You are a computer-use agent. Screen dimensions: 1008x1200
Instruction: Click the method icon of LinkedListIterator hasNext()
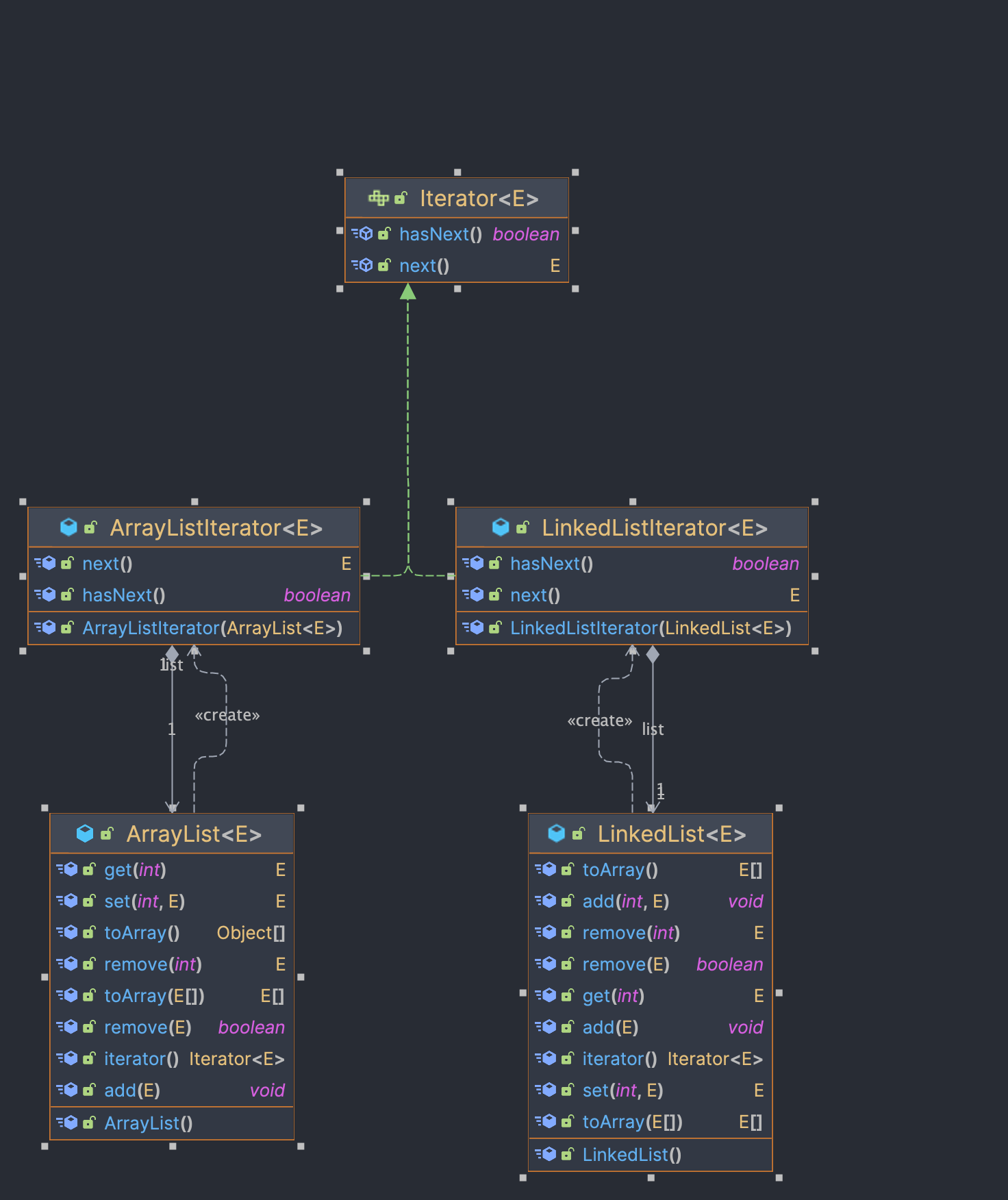(x=473, y=563)
